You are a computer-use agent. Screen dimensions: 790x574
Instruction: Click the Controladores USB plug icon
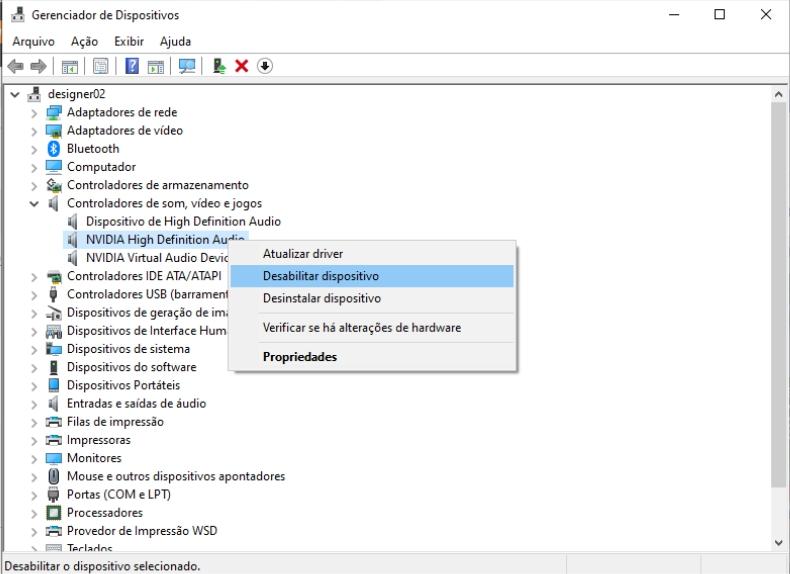point(53,294)
